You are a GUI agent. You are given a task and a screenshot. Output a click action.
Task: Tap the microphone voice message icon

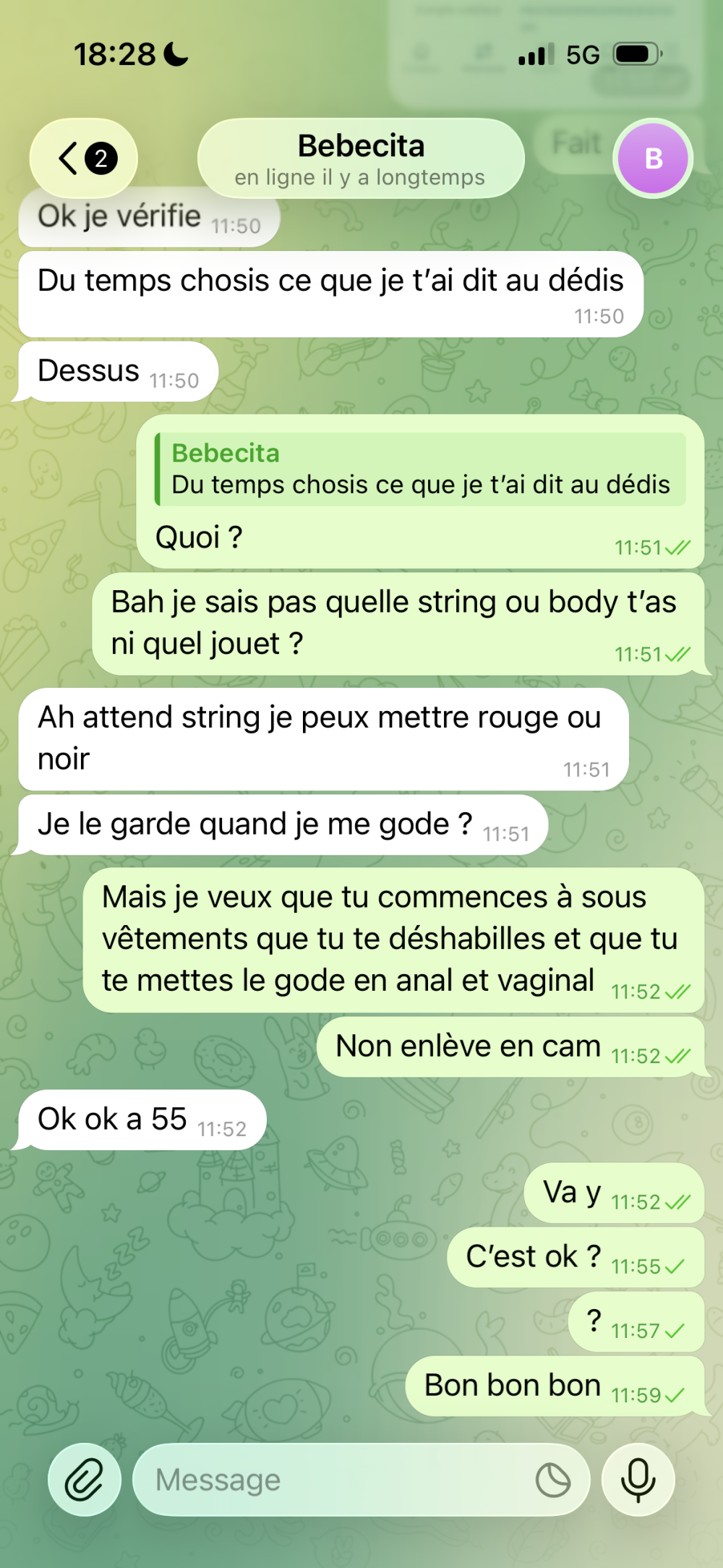pos(638,1480)
